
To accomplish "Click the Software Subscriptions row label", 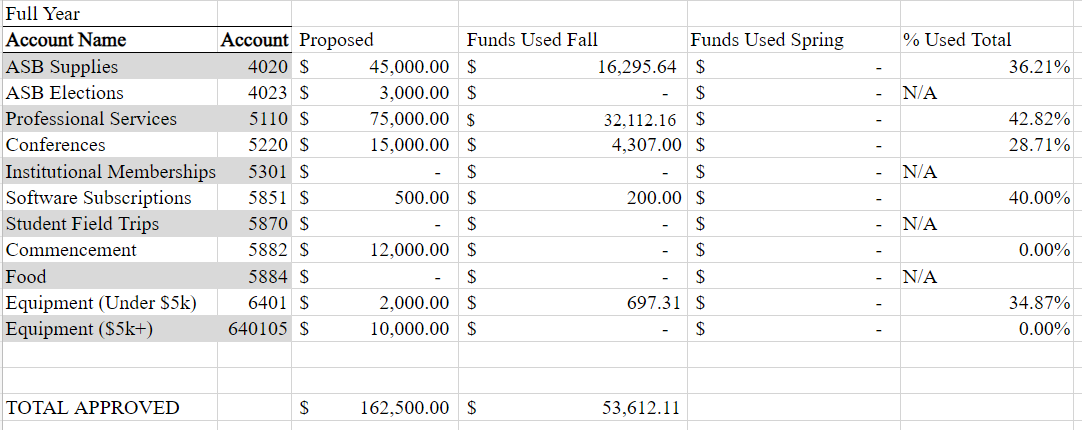I will (x=110, y=197).
